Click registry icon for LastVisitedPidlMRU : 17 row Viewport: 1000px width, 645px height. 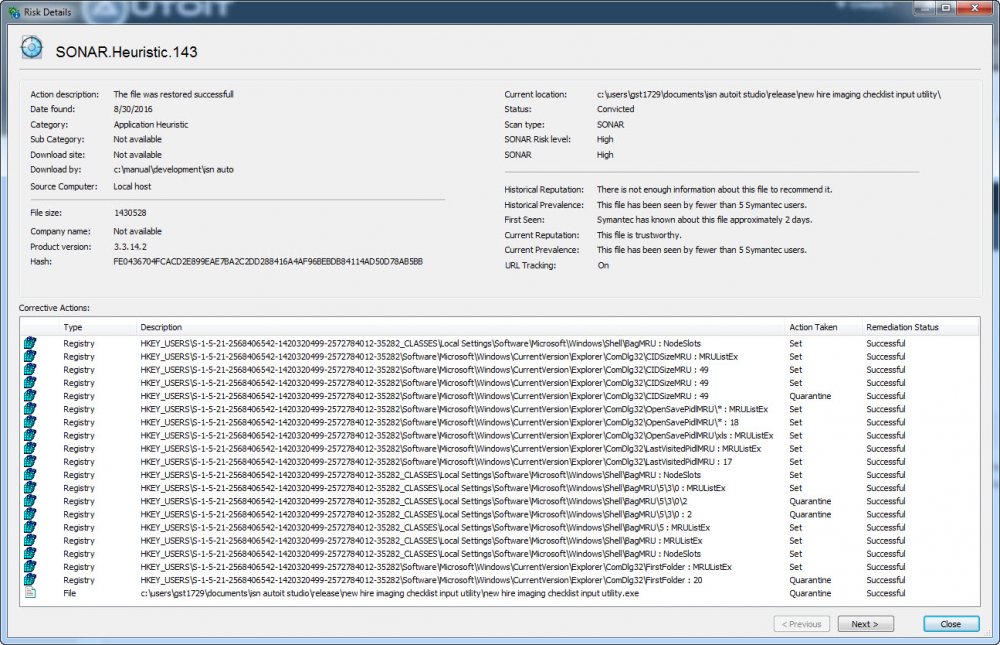[30, 462]
